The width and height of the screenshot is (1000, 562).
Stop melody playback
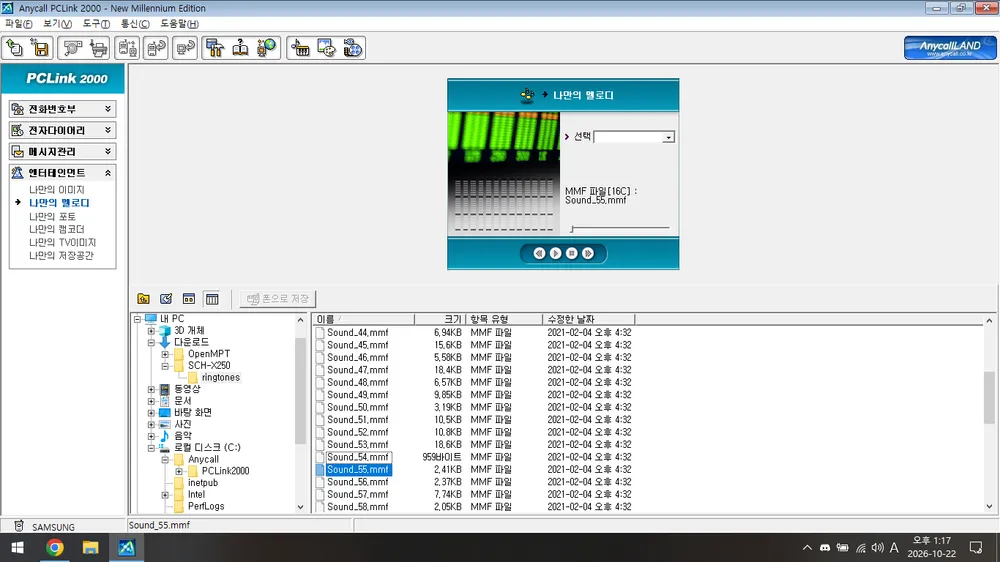coord(572,253)
